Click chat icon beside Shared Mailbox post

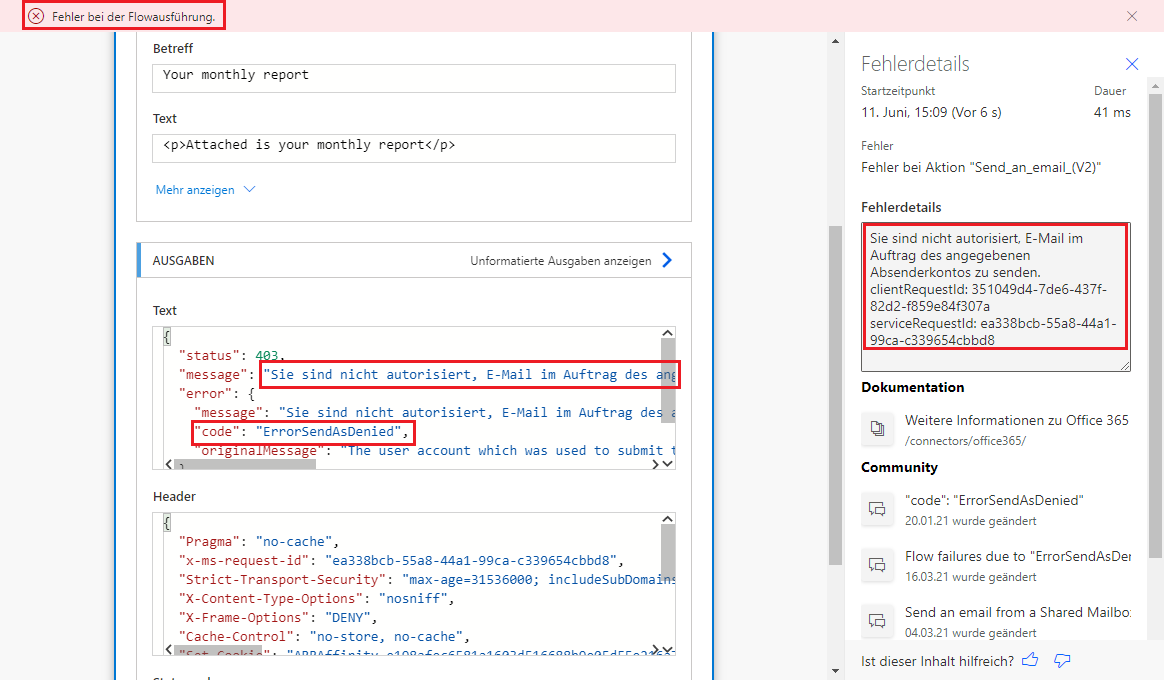[x=877, y=621]
